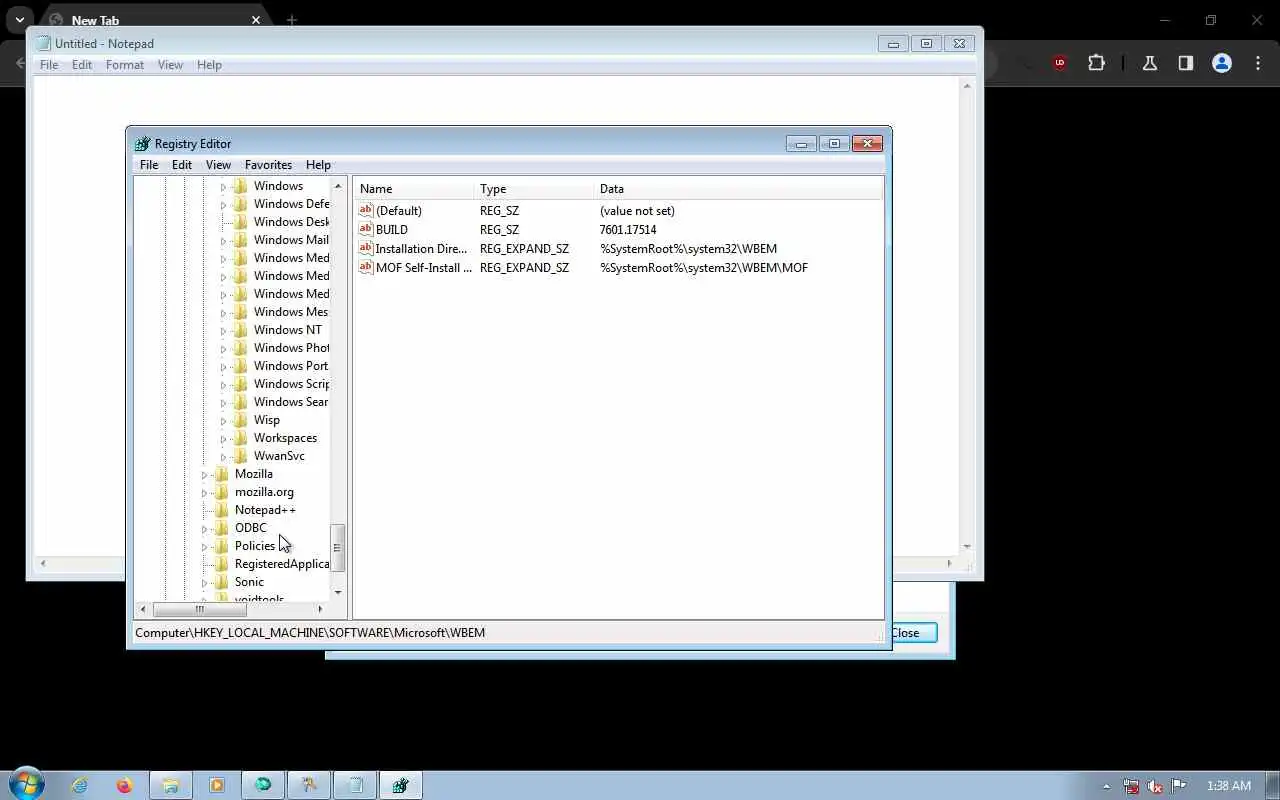Image resolution: width=1280 pixels, height=800 pixels.
Task: Open Windows Media Player taskbar icon
Action: (x=217, y=785)
